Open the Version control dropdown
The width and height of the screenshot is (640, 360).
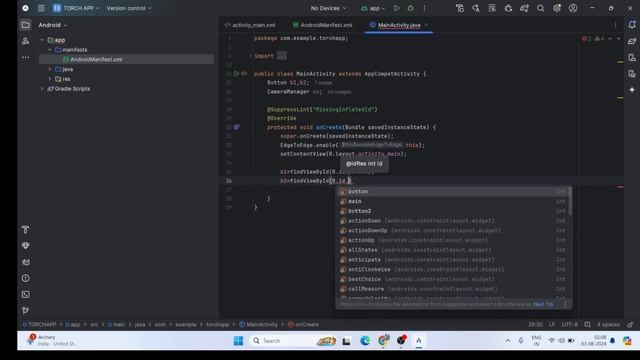[x=129, y=8]
